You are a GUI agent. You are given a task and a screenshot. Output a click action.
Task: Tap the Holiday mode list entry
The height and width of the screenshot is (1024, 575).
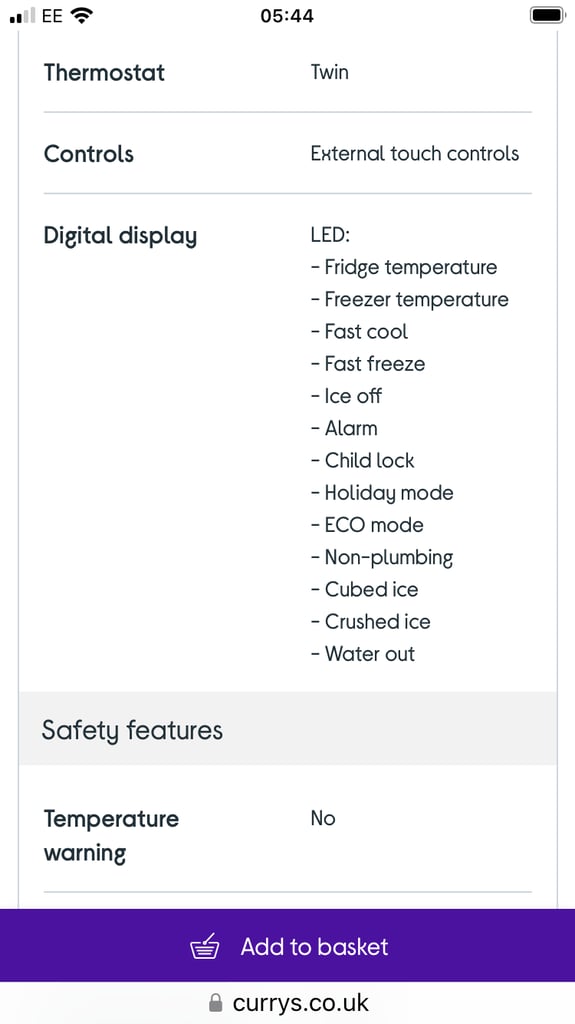(382, 493)
